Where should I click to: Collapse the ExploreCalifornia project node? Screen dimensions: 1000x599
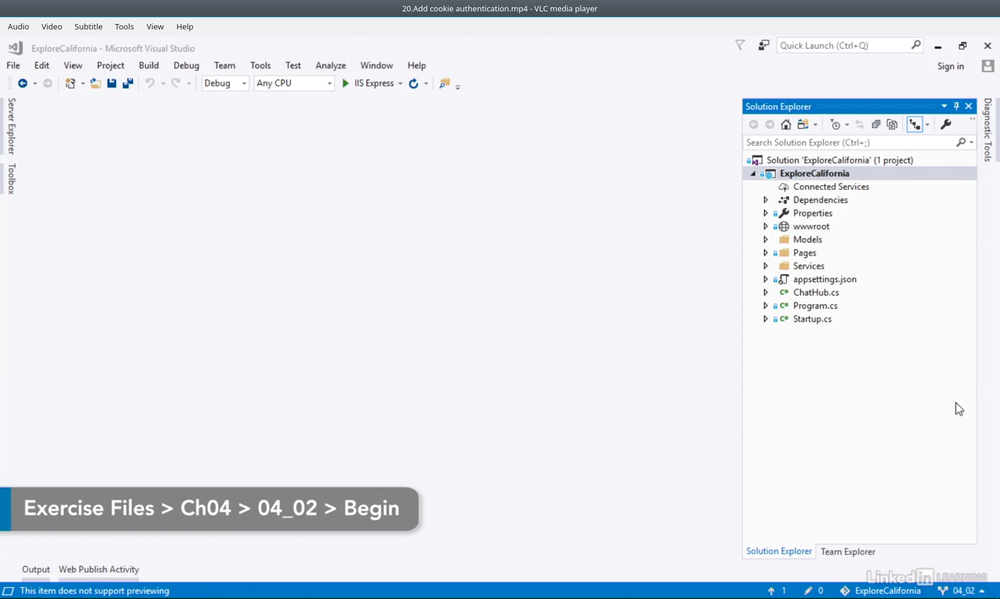753,174
